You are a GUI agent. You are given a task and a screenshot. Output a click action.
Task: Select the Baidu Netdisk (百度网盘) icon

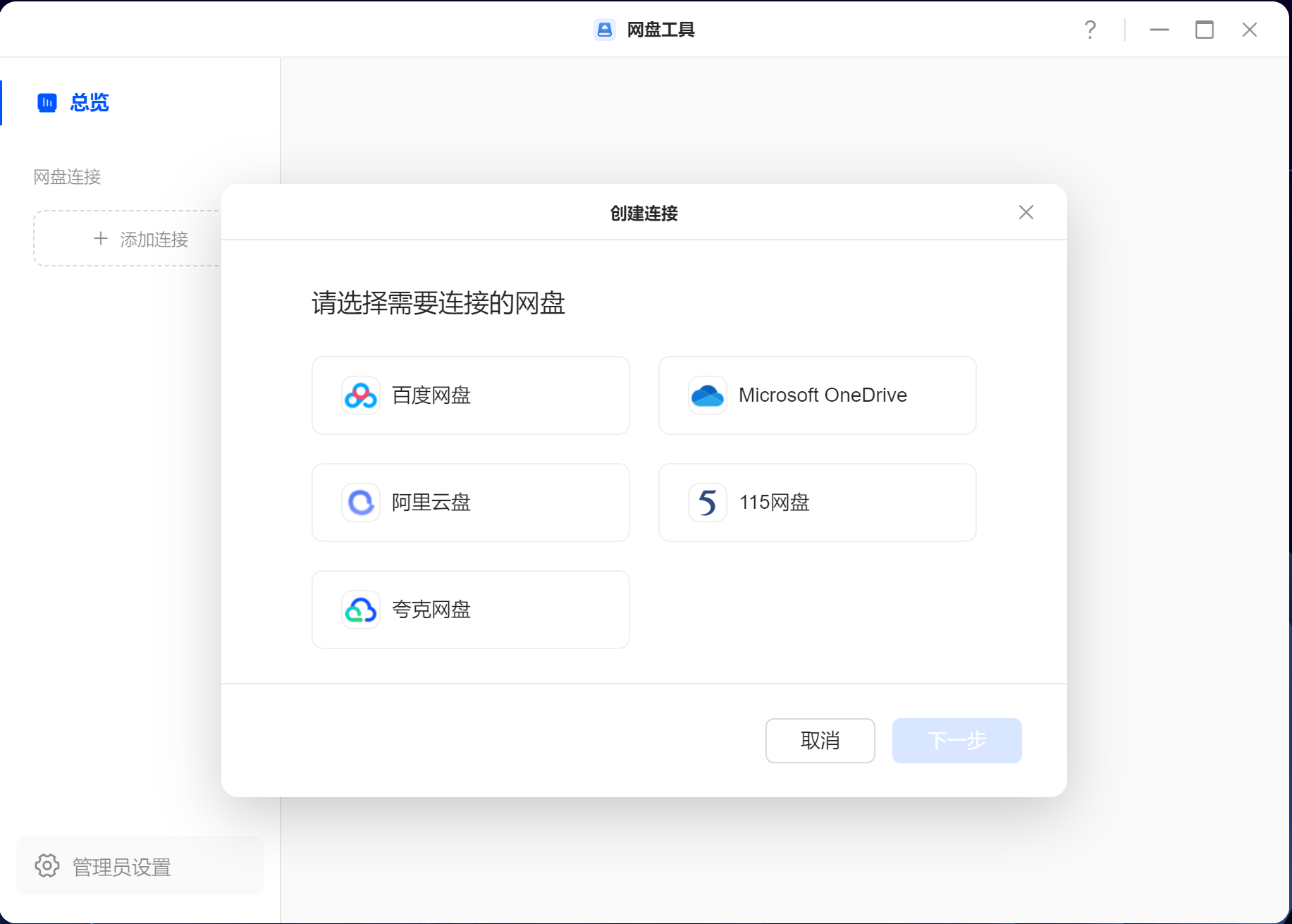(361, 395)
